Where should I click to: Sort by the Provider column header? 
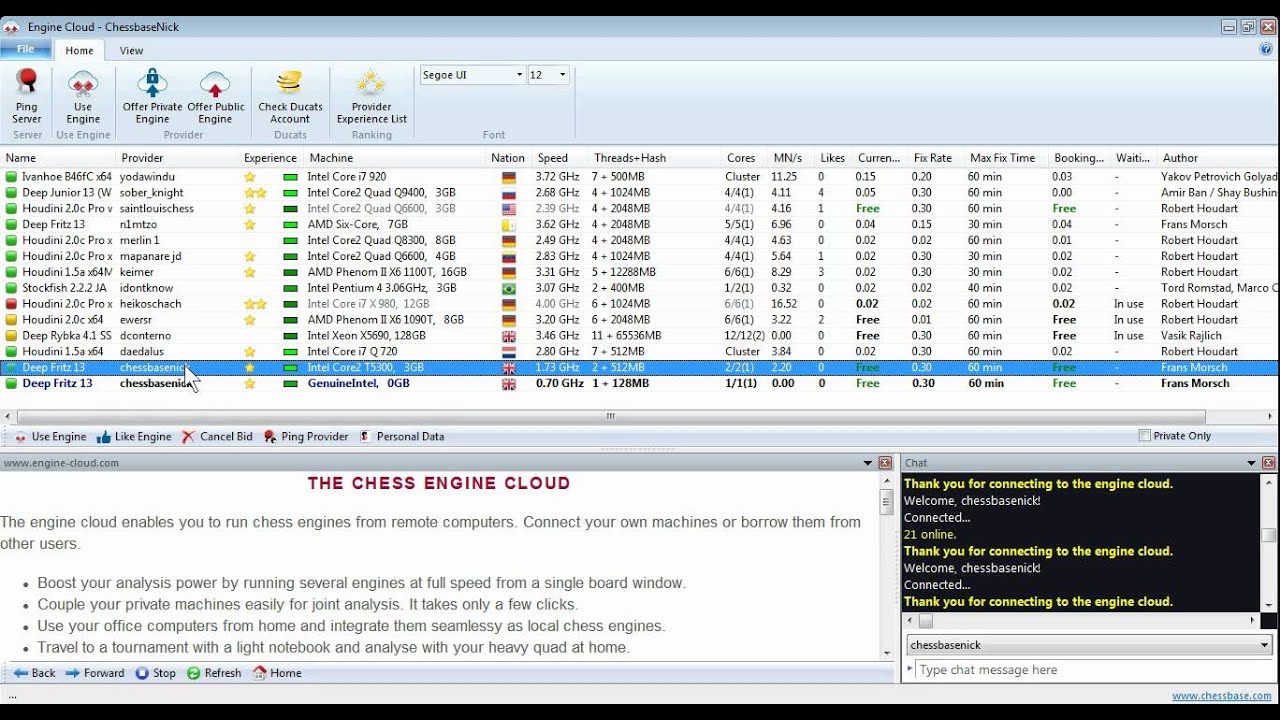tap(178, 158)
